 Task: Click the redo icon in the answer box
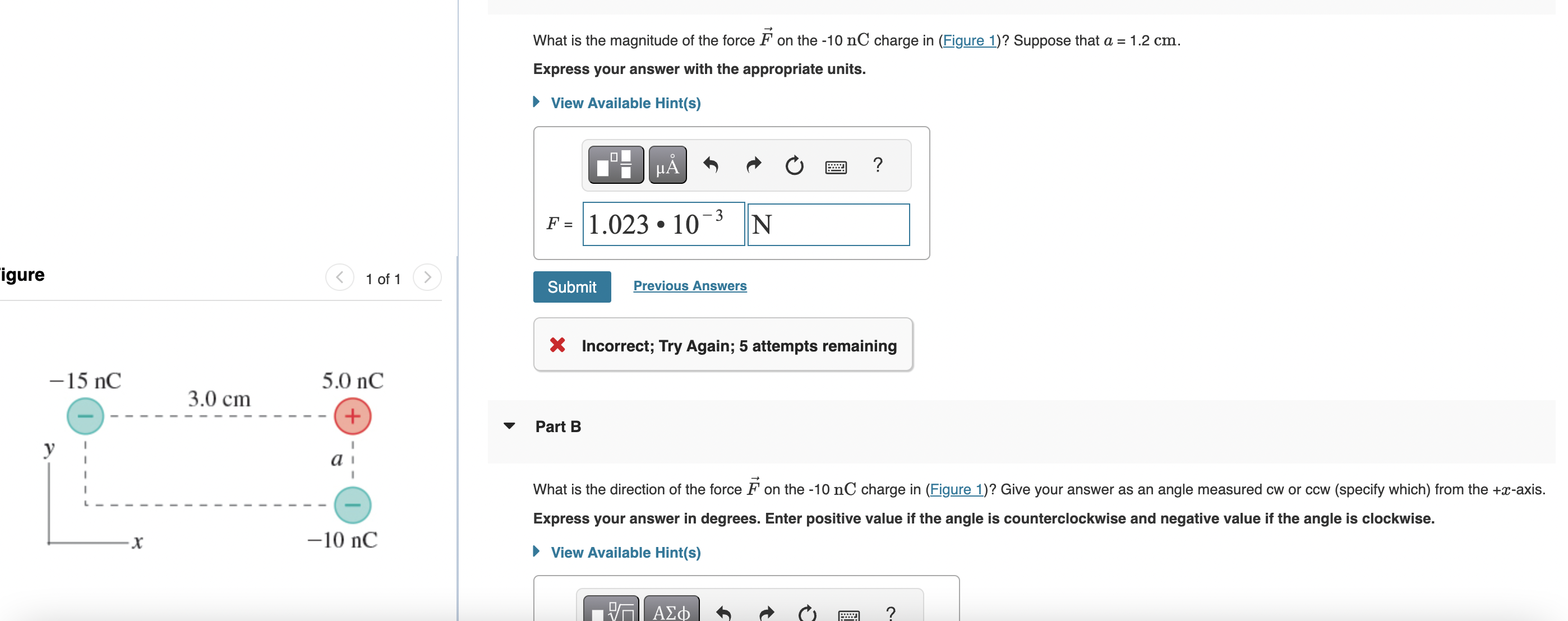tap(753, 165)
